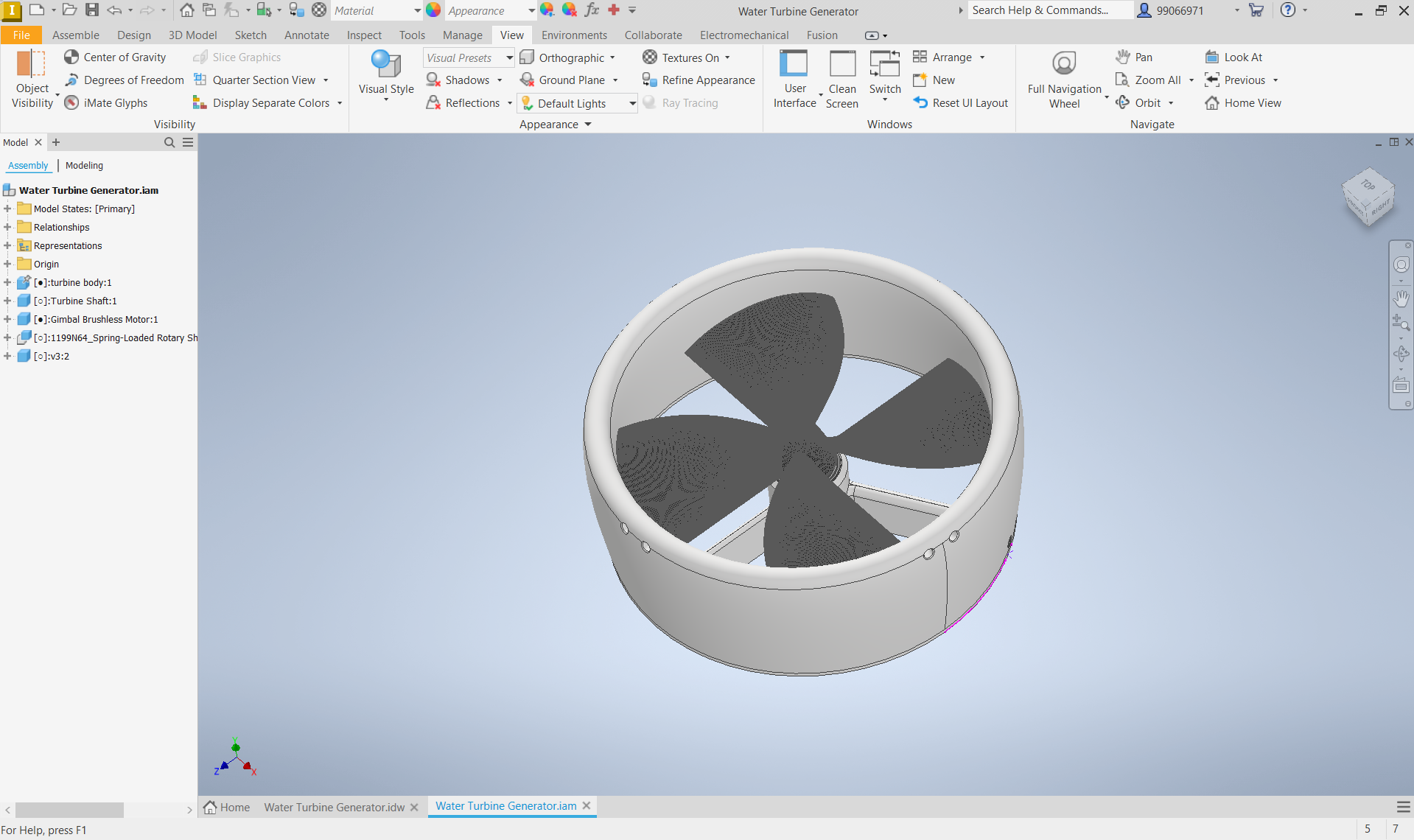Click New window button
The width and height of the screenshot is (1414, 840).
point(934,80)
